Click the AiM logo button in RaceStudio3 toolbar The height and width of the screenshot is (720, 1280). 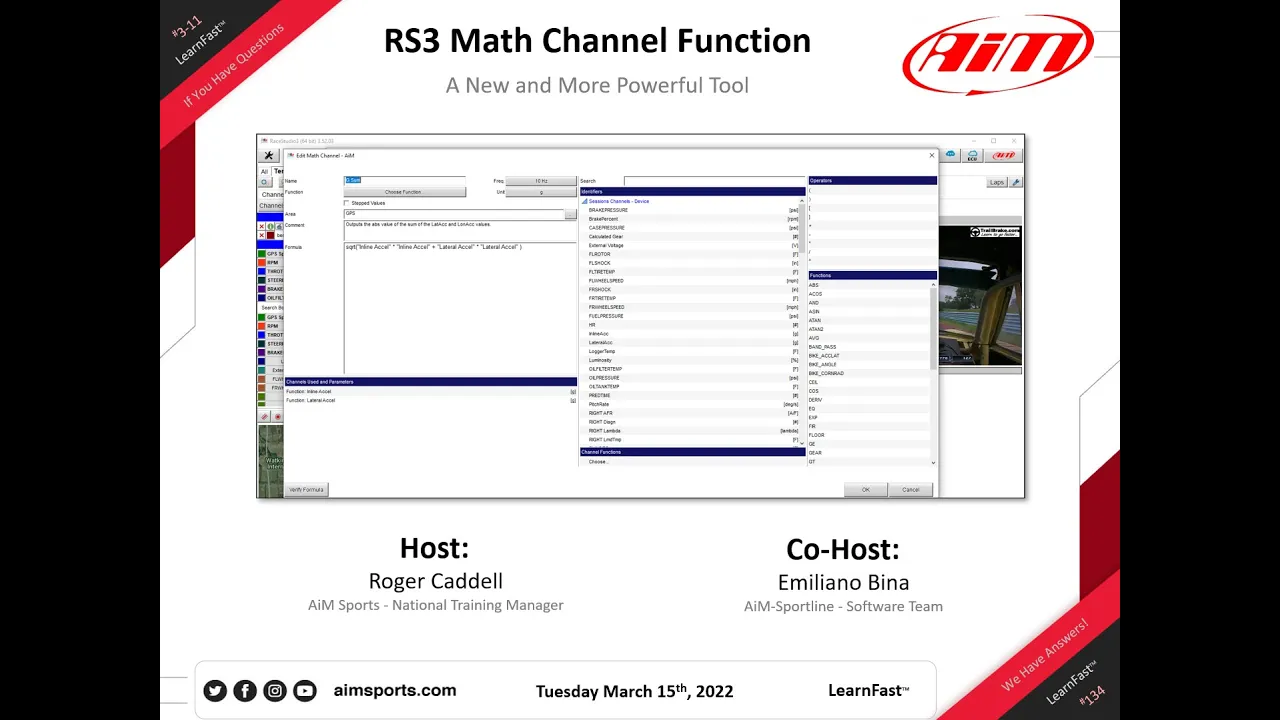pyautogui.click(x=1004, y=156)
